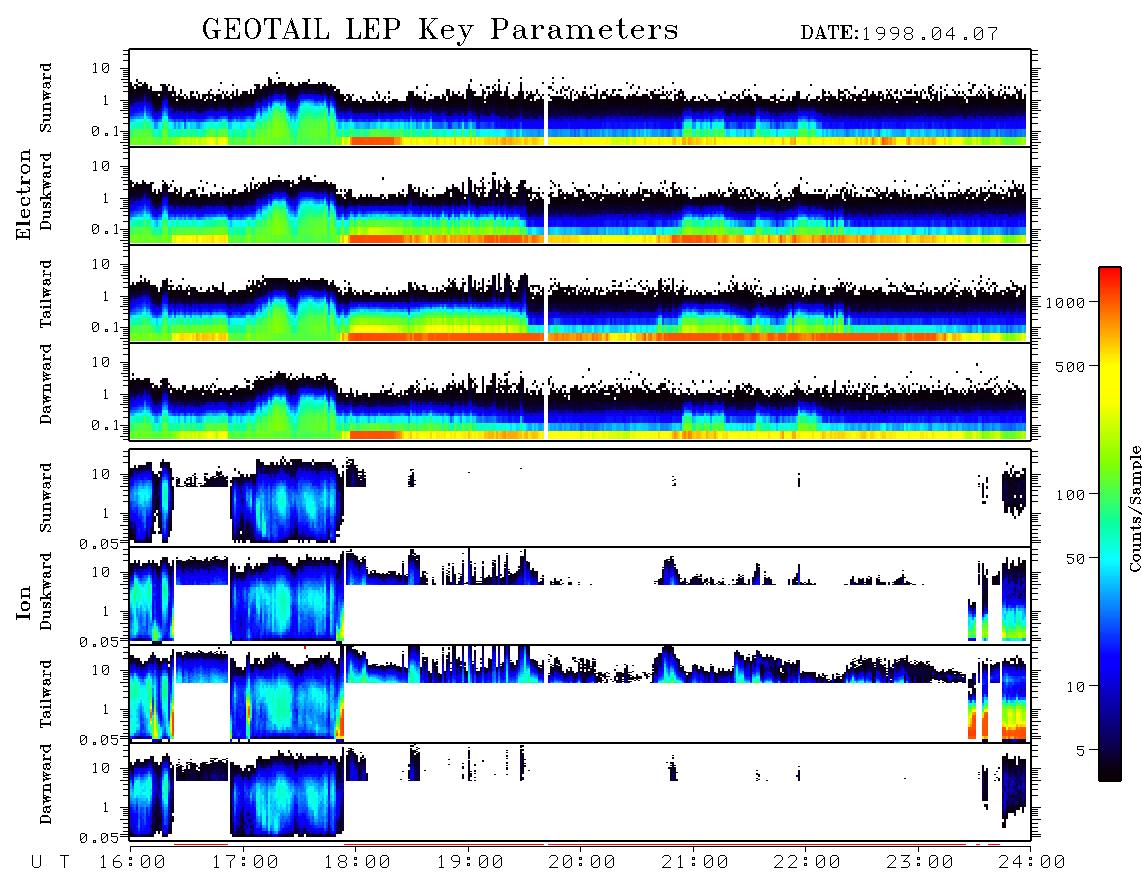Select the "Ion" group label

click(24, 602)
